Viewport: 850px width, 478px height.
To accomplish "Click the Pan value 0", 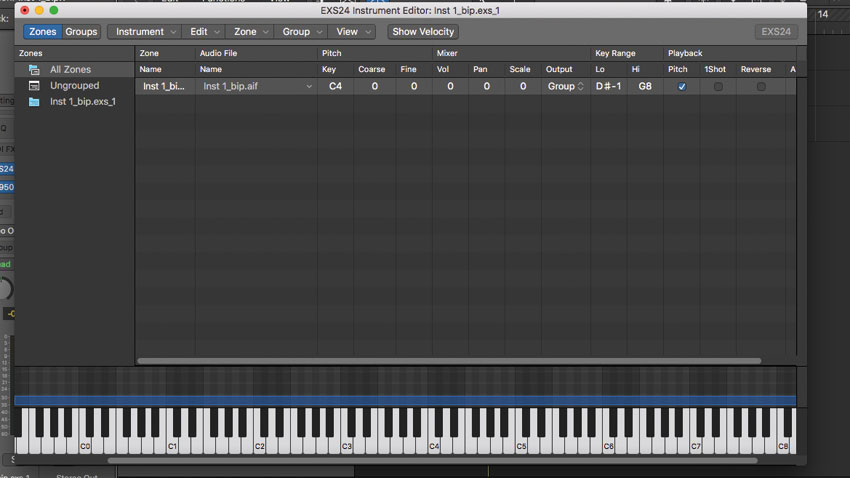I will coord(486,86).
